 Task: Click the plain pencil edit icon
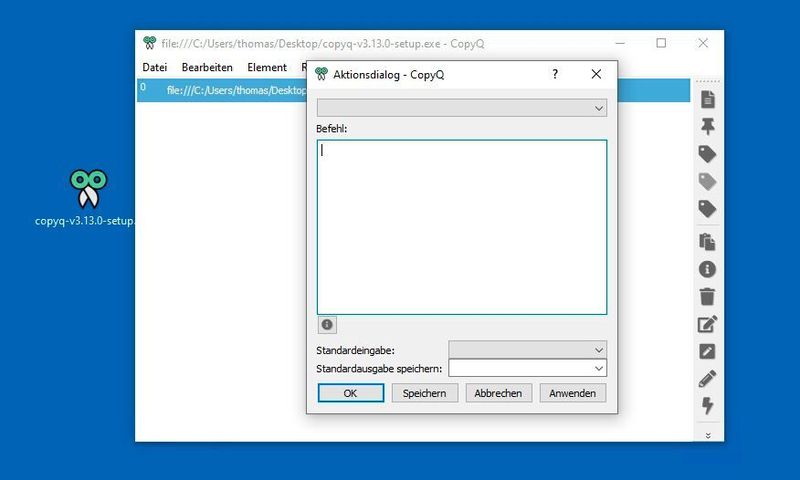tap(707, 378)
